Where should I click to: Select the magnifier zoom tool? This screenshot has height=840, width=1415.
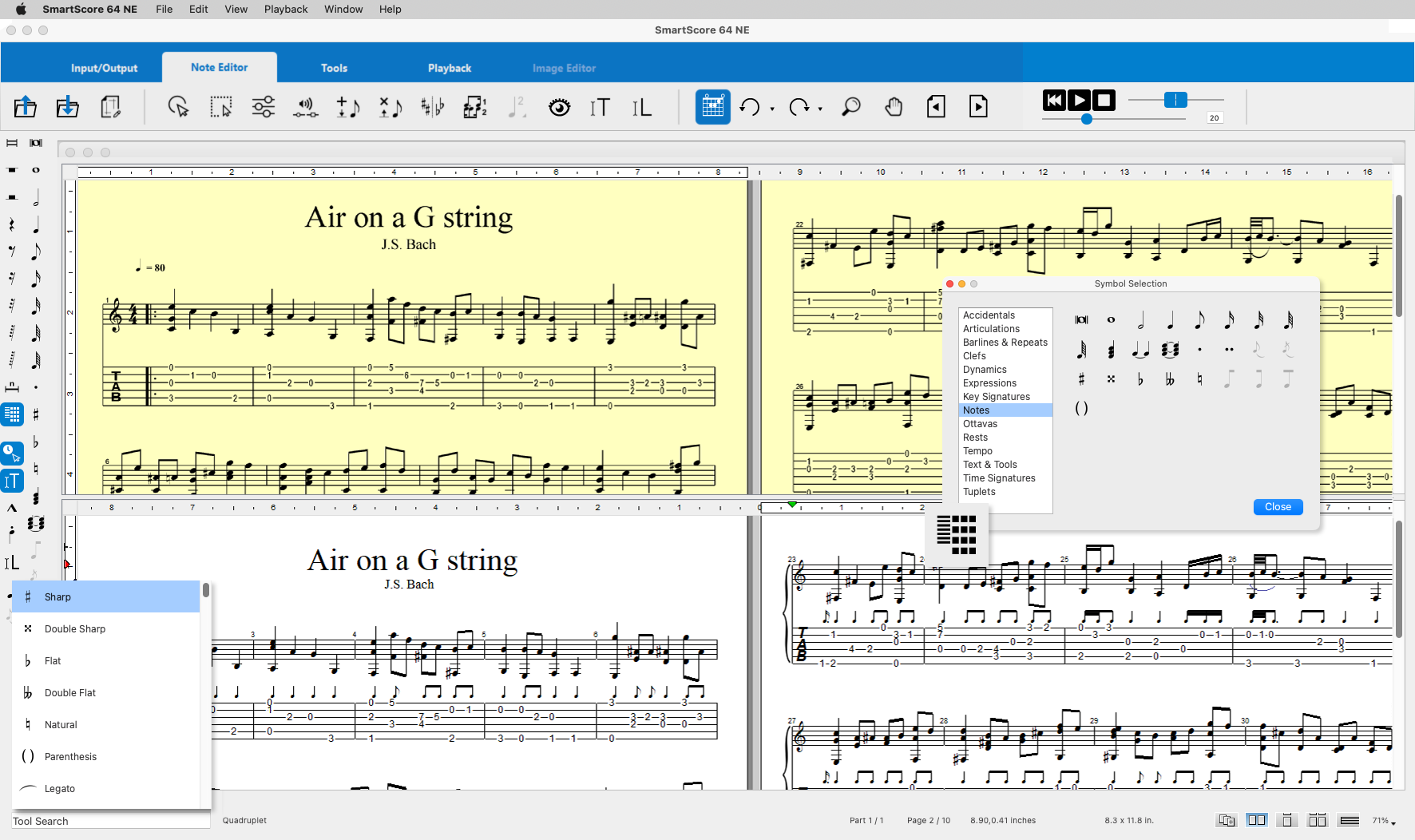click(x=851, y=106)
